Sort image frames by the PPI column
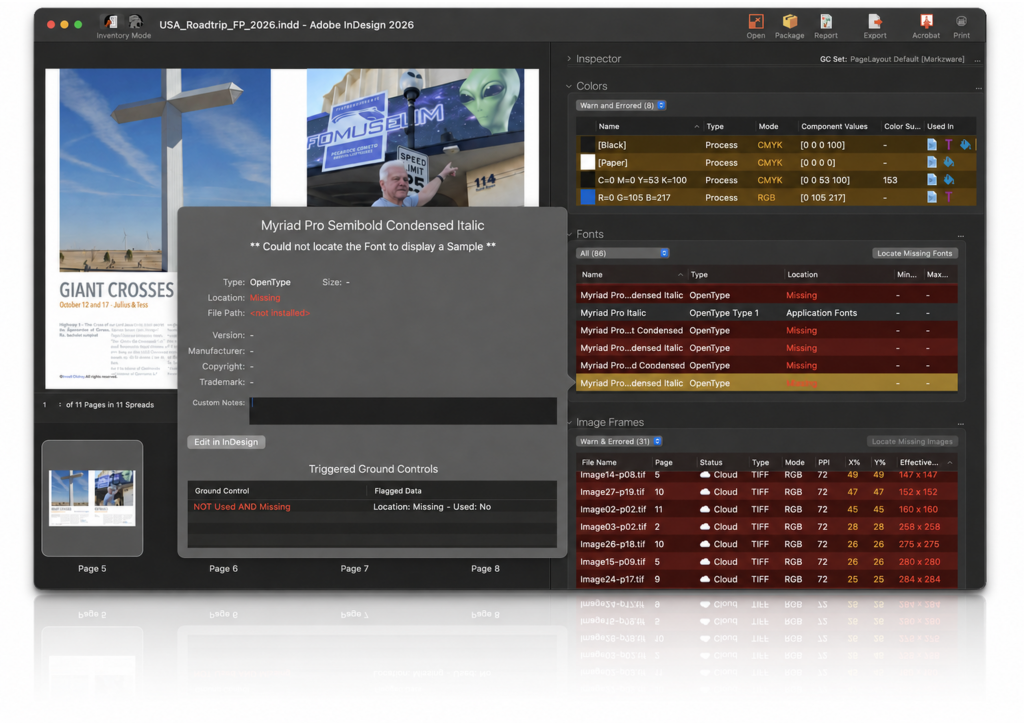This screenshot has width=1024, height=725. coord(824,462)
